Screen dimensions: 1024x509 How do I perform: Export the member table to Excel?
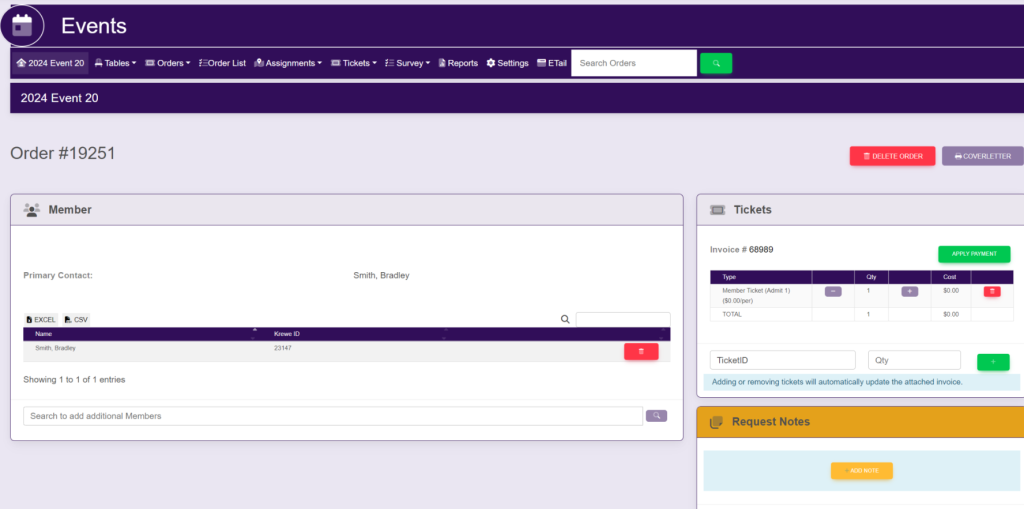41,319
